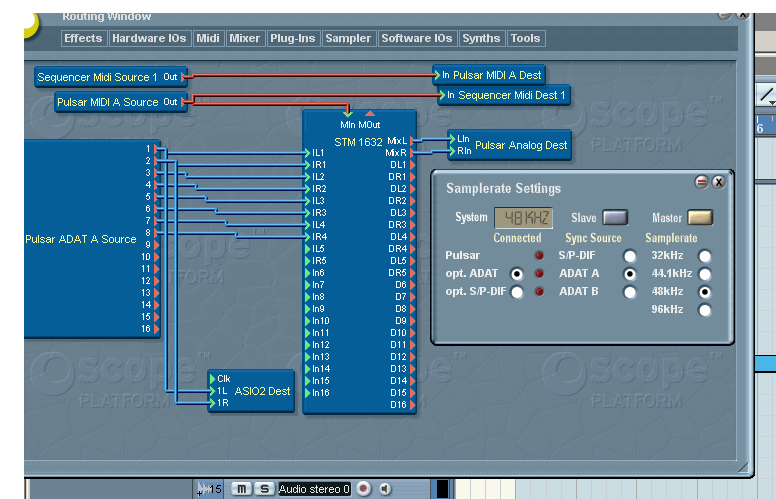Open the Effects menu

point(83,39)
